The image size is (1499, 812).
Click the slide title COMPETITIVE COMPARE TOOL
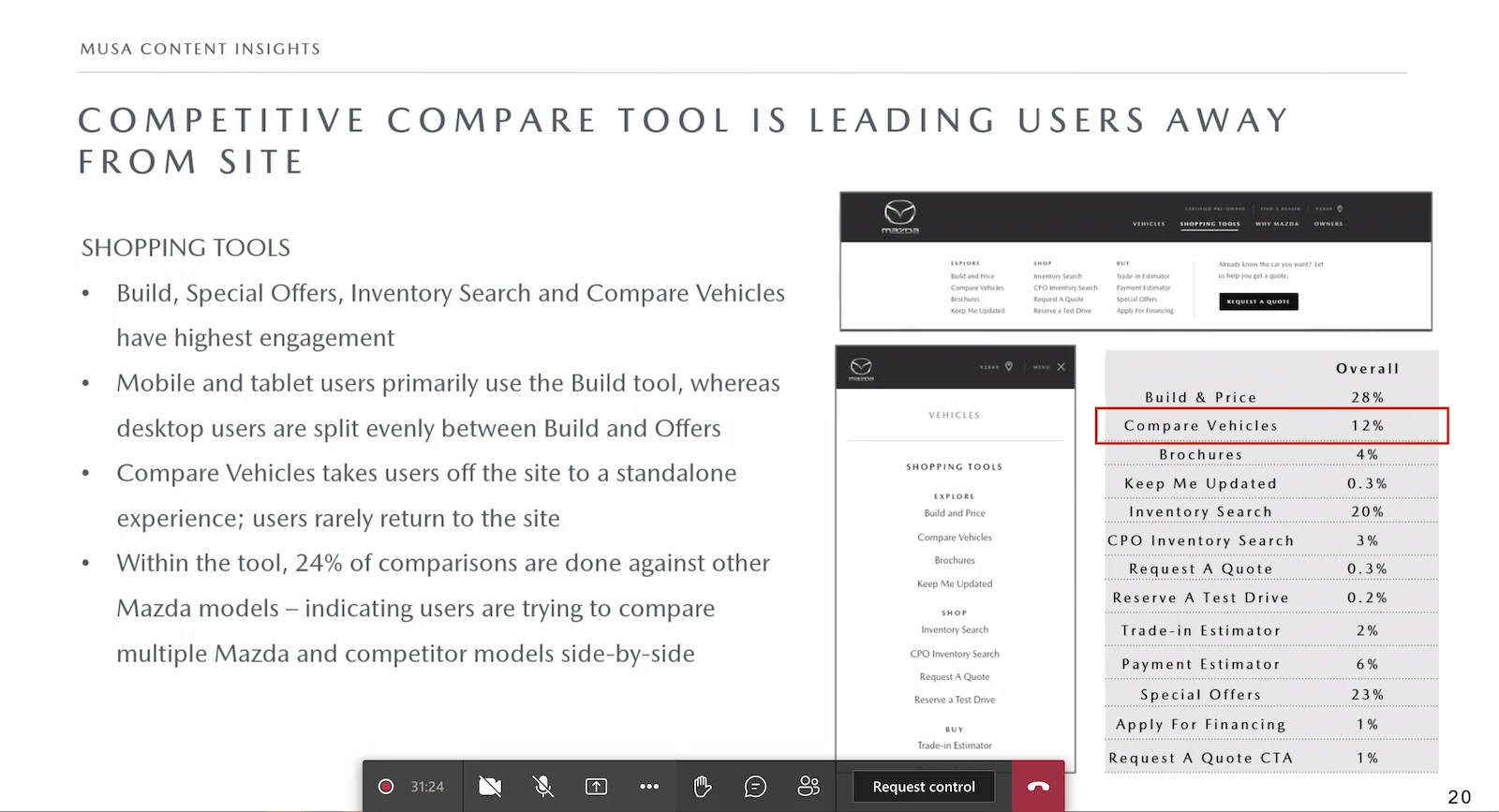[683, 140]
